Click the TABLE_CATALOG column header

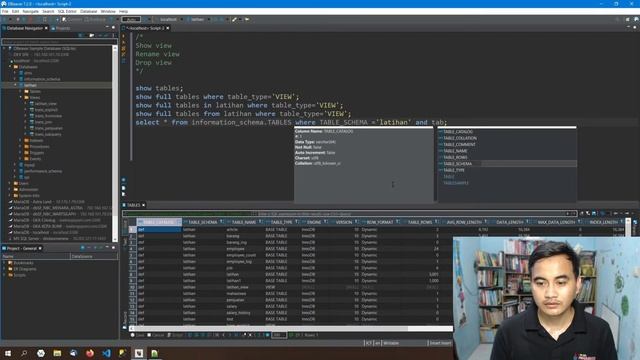point(159,222)
